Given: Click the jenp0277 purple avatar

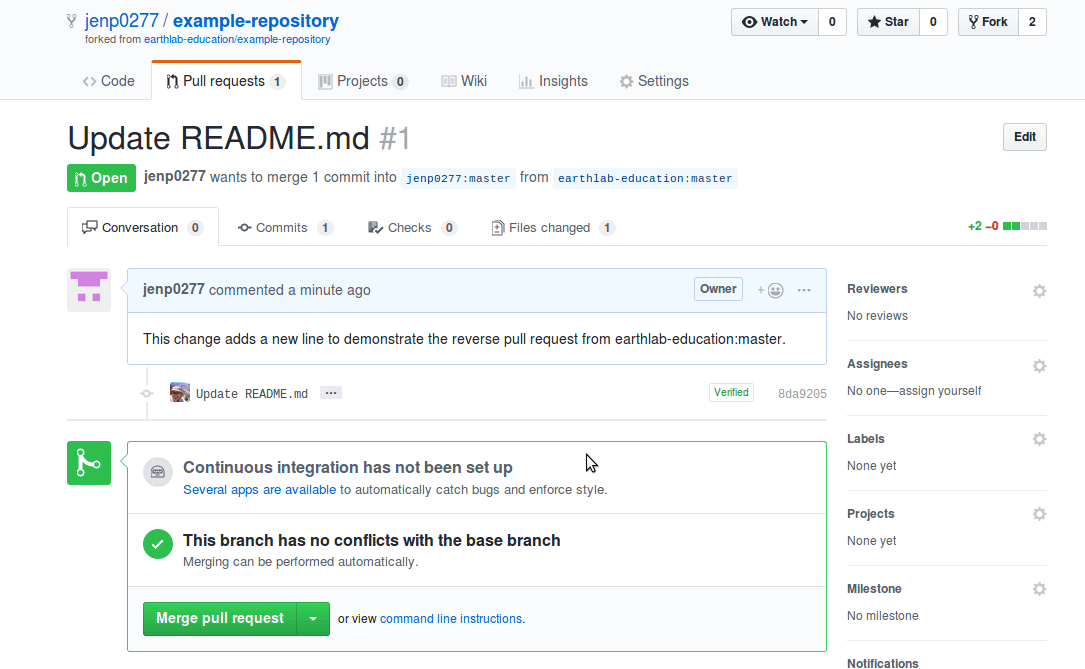Looking at the screenshot, I should pyautogui.click(x=89, y=290).
